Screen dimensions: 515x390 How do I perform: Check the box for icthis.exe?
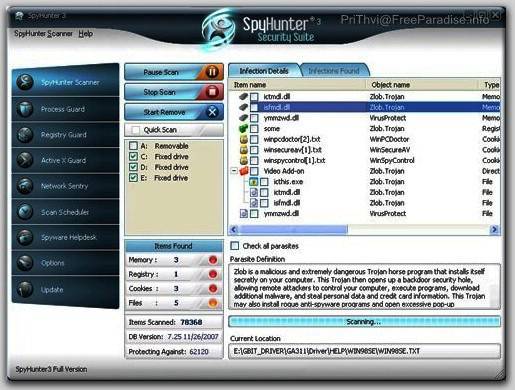click(x=264, y=182)
